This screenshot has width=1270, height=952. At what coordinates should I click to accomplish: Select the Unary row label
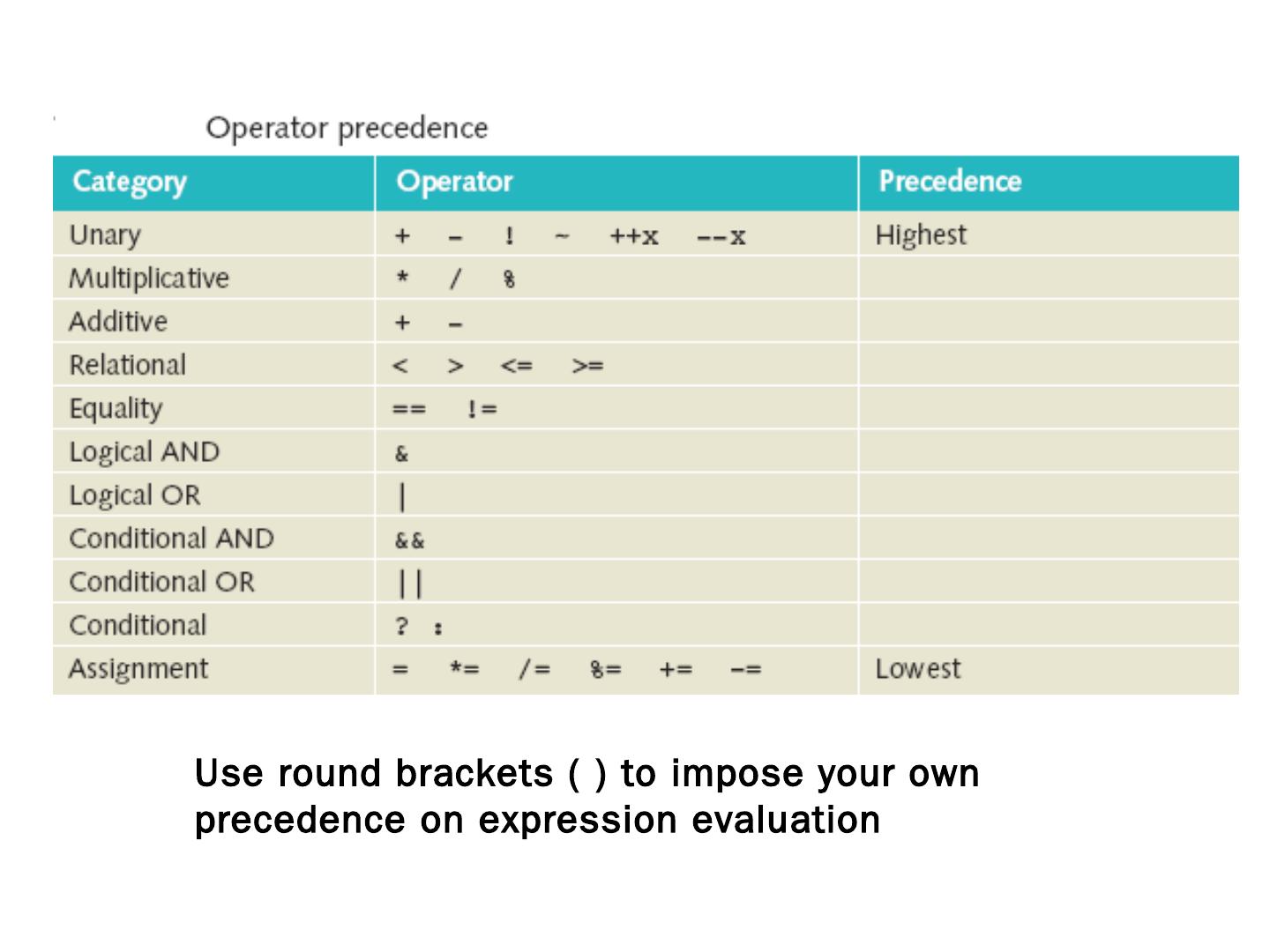pyautogui.click(x=105, y=235)
